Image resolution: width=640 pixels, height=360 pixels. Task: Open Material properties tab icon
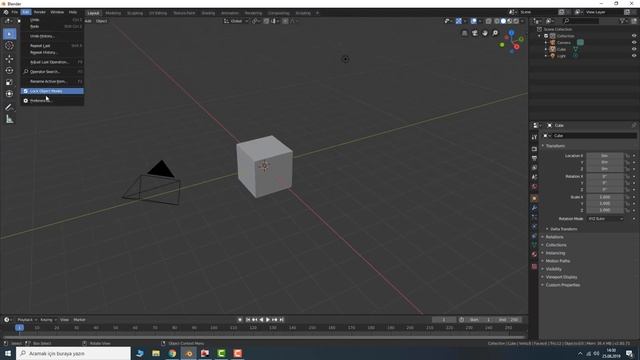pyautogui.click(x=534, y=254)
